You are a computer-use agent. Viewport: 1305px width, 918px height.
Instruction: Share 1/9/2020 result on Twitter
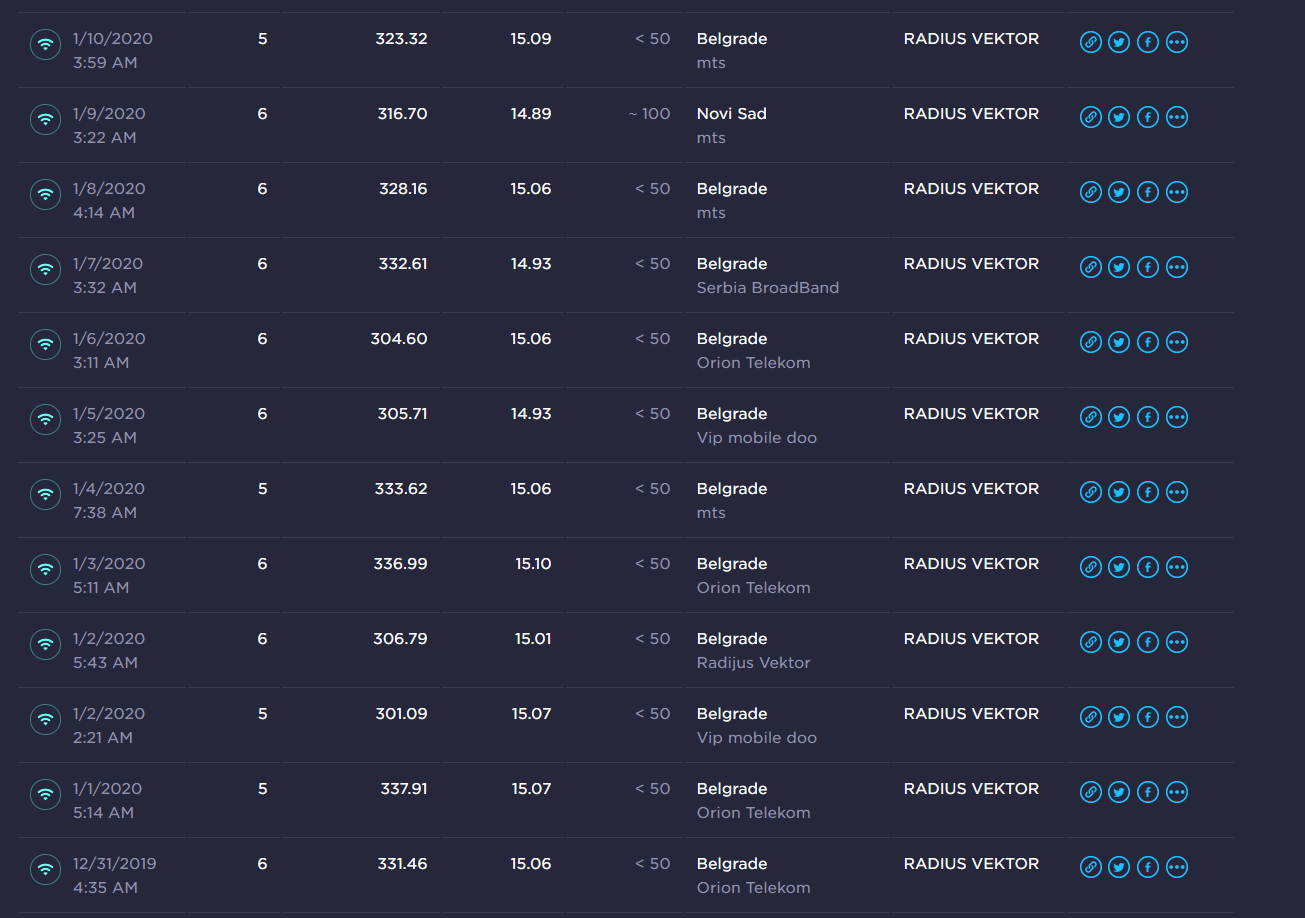click(x=1119, y=117)
